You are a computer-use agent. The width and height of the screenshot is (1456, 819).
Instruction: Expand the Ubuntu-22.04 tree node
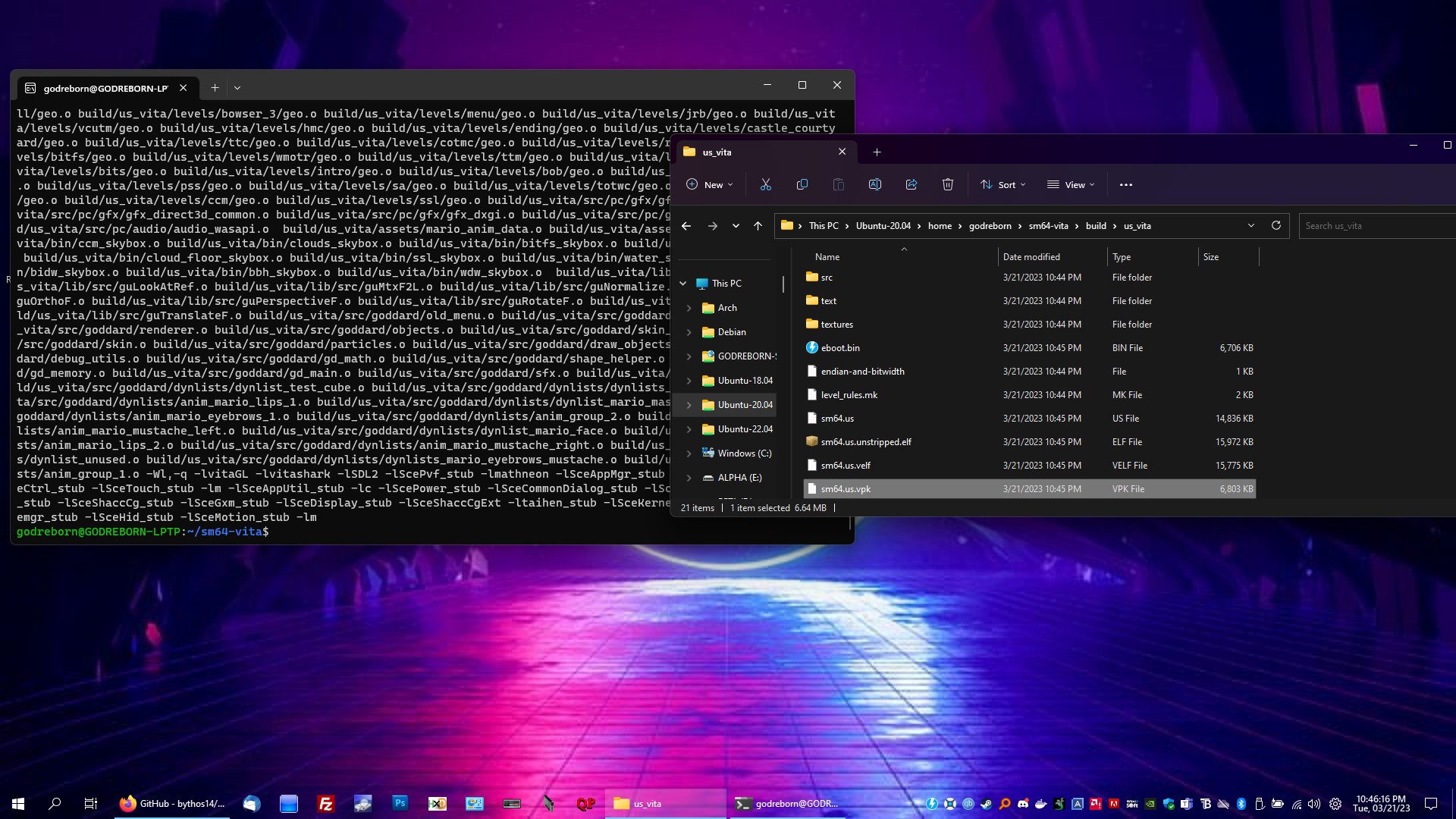click(x=689, y=429)
